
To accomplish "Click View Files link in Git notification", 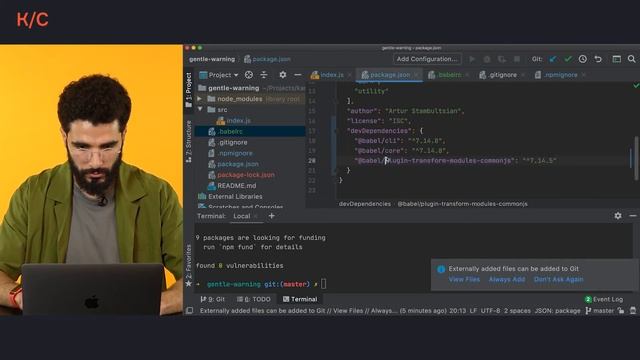I will (464, 280).
